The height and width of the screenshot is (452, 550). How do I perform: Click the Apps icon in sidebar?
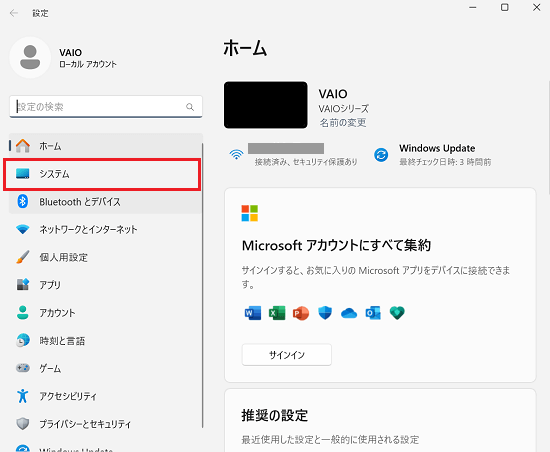click(23, 284)
